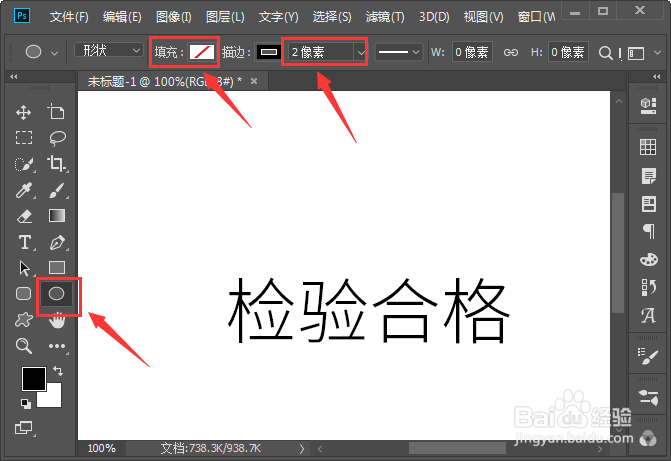Expand the status bar document info arrow

pos(301,449)
